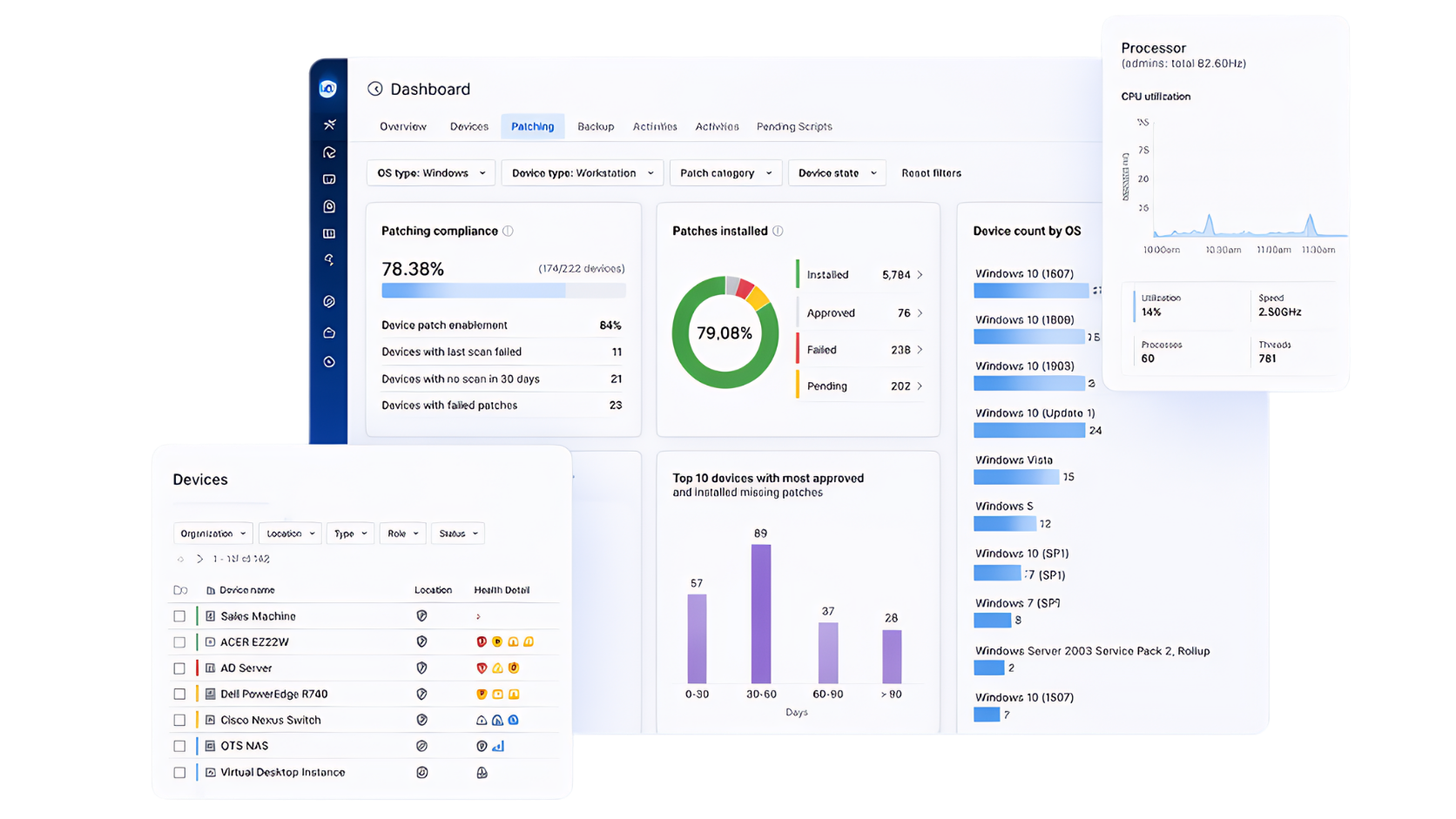Open the Pending Scripts tab
This screenshot has width=1456, height=819.
click(x=794, y=126)
